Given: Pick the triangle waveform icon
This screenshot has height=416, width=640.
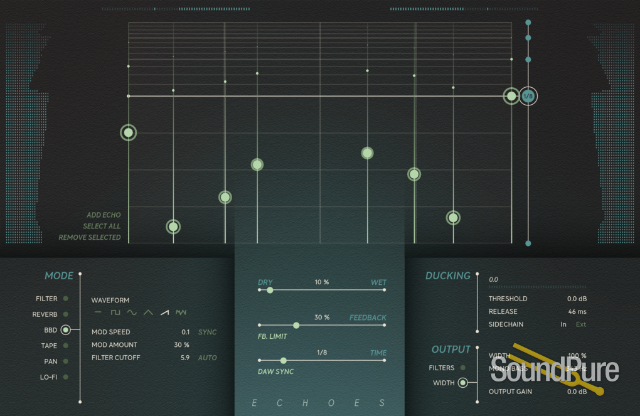Looking at the screenshot, I should pyautogui.click(x=147, y=314).
